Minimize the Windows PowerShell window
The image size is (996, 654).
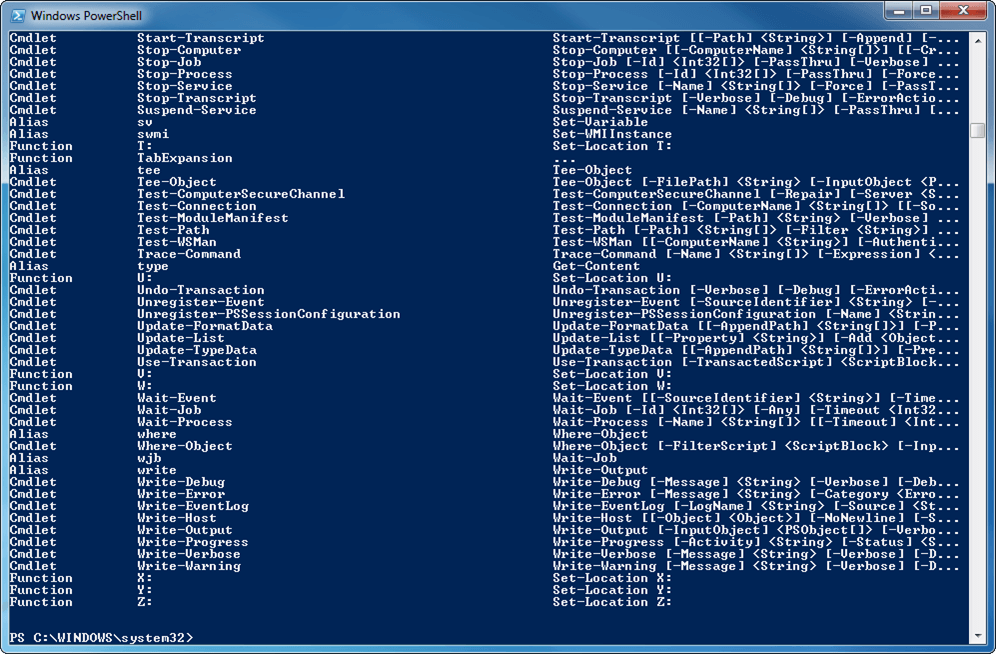(x=898, y=11)
